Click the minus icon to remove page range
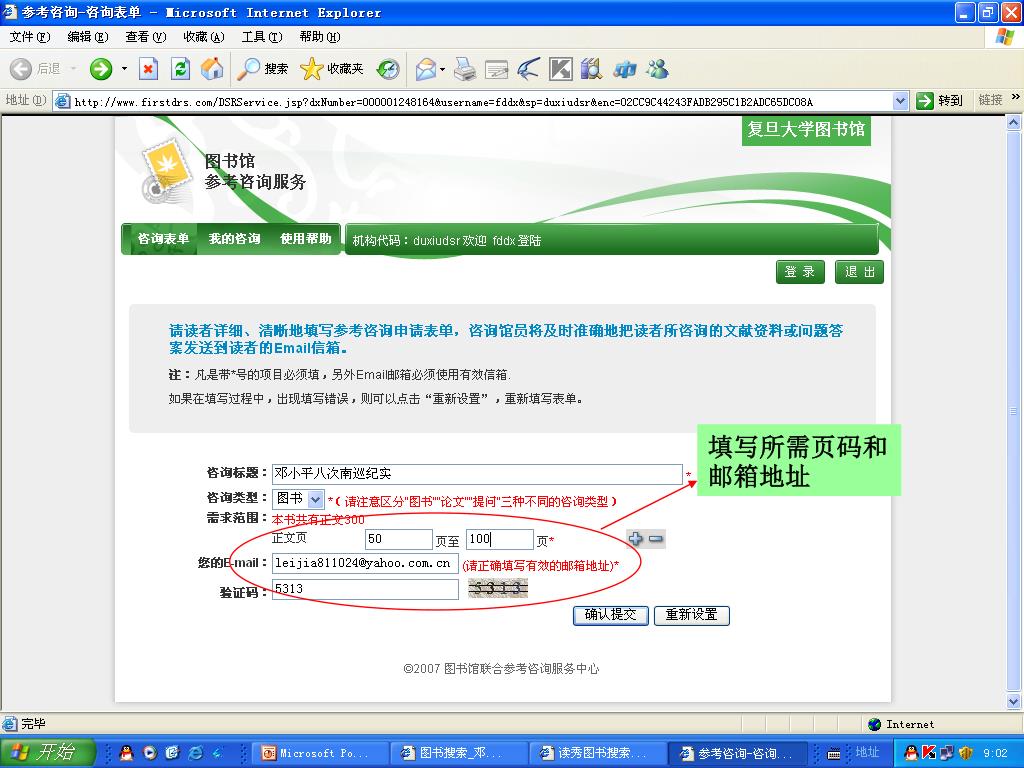 656,539
